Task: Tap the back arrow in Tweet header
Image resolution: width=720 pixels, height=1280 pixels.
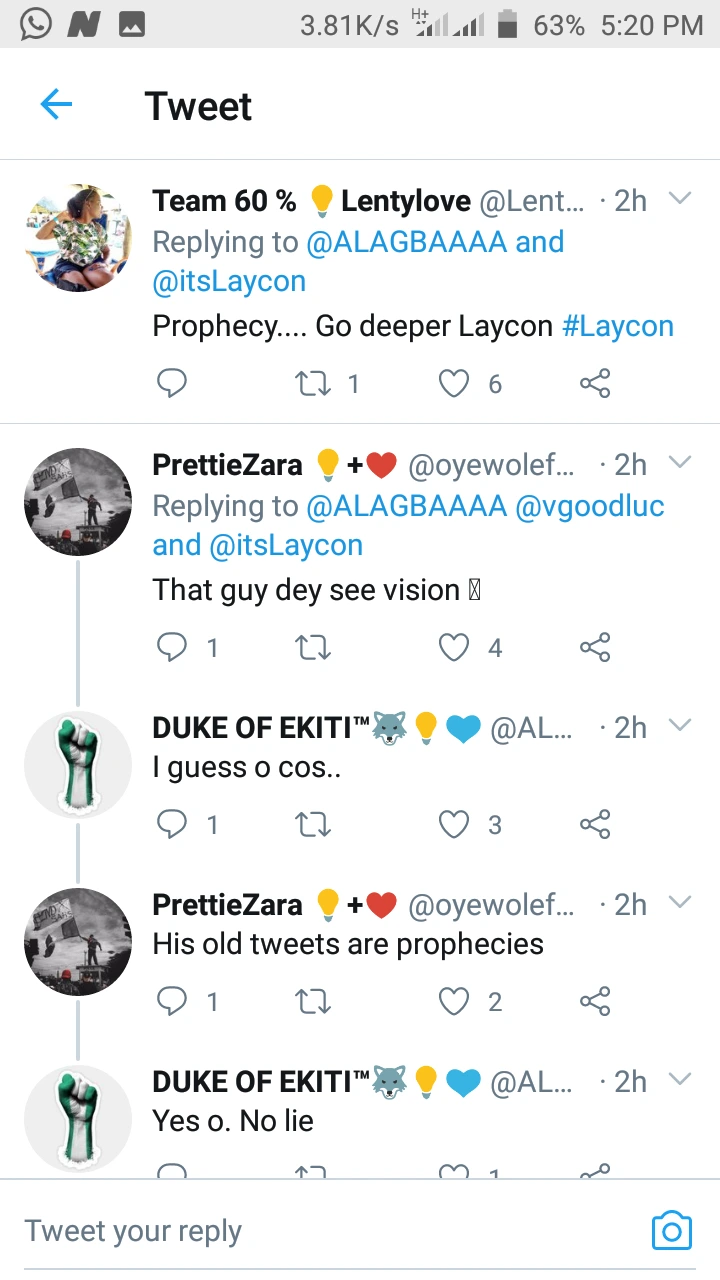Action: tap(56, 104)
